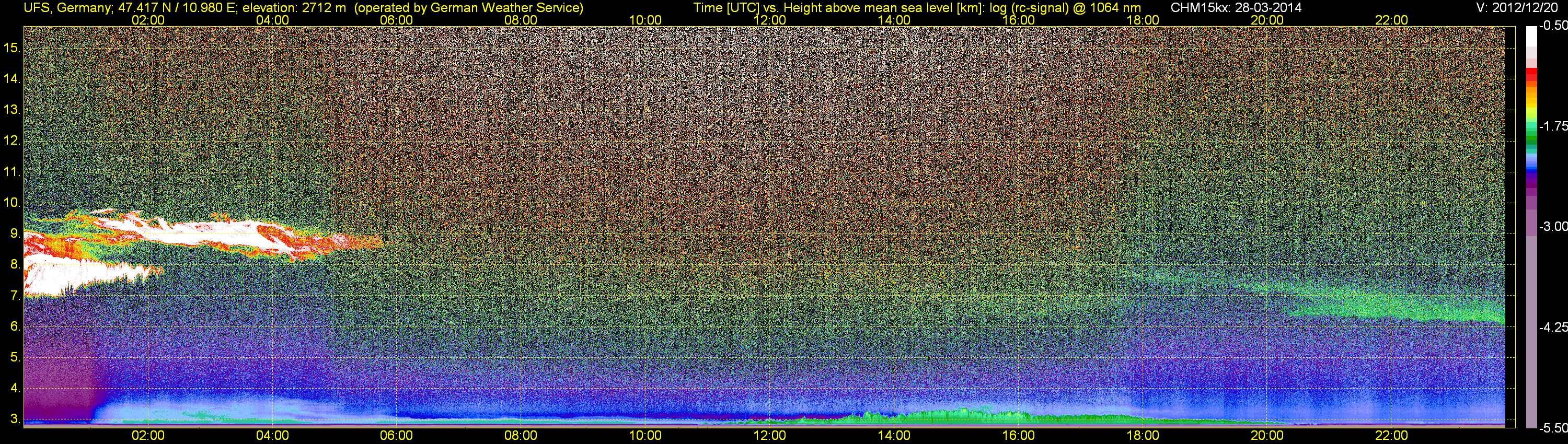
Task: Select the '4.' km height axis label
Action: [x=15, y=388]
